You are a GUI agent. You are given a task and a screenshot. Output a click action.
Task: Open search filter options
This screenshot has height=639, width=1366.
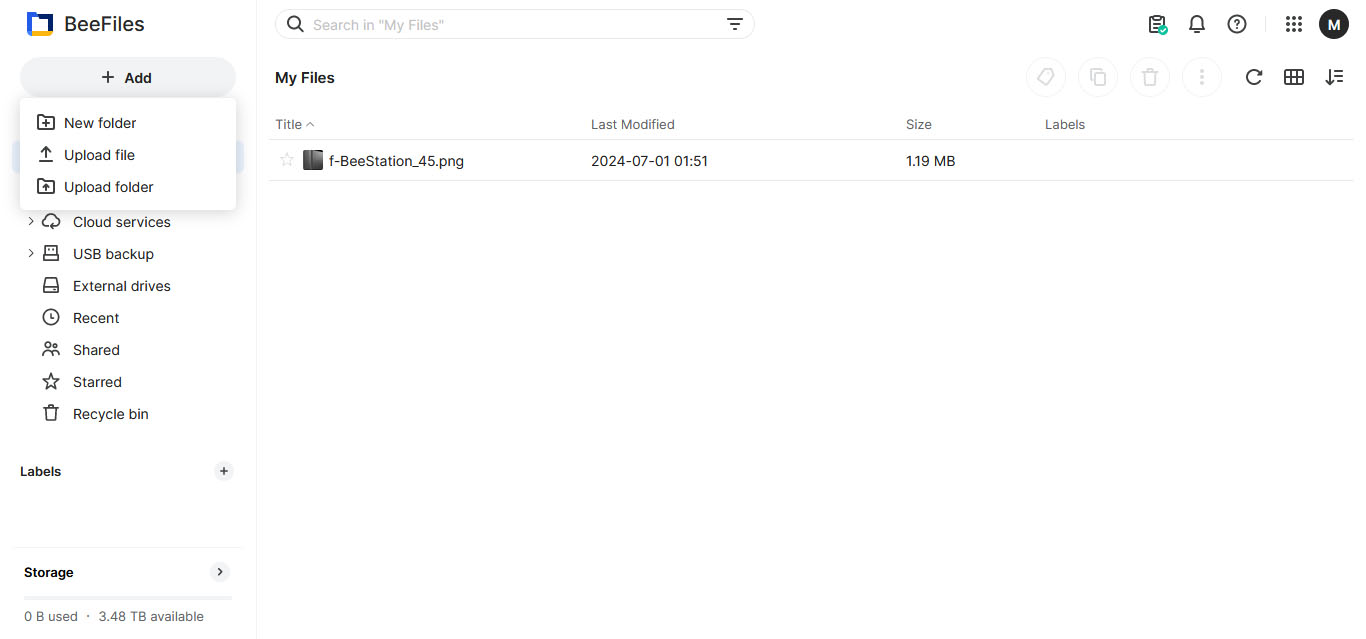pyautogui.click(x=735, y=25)
